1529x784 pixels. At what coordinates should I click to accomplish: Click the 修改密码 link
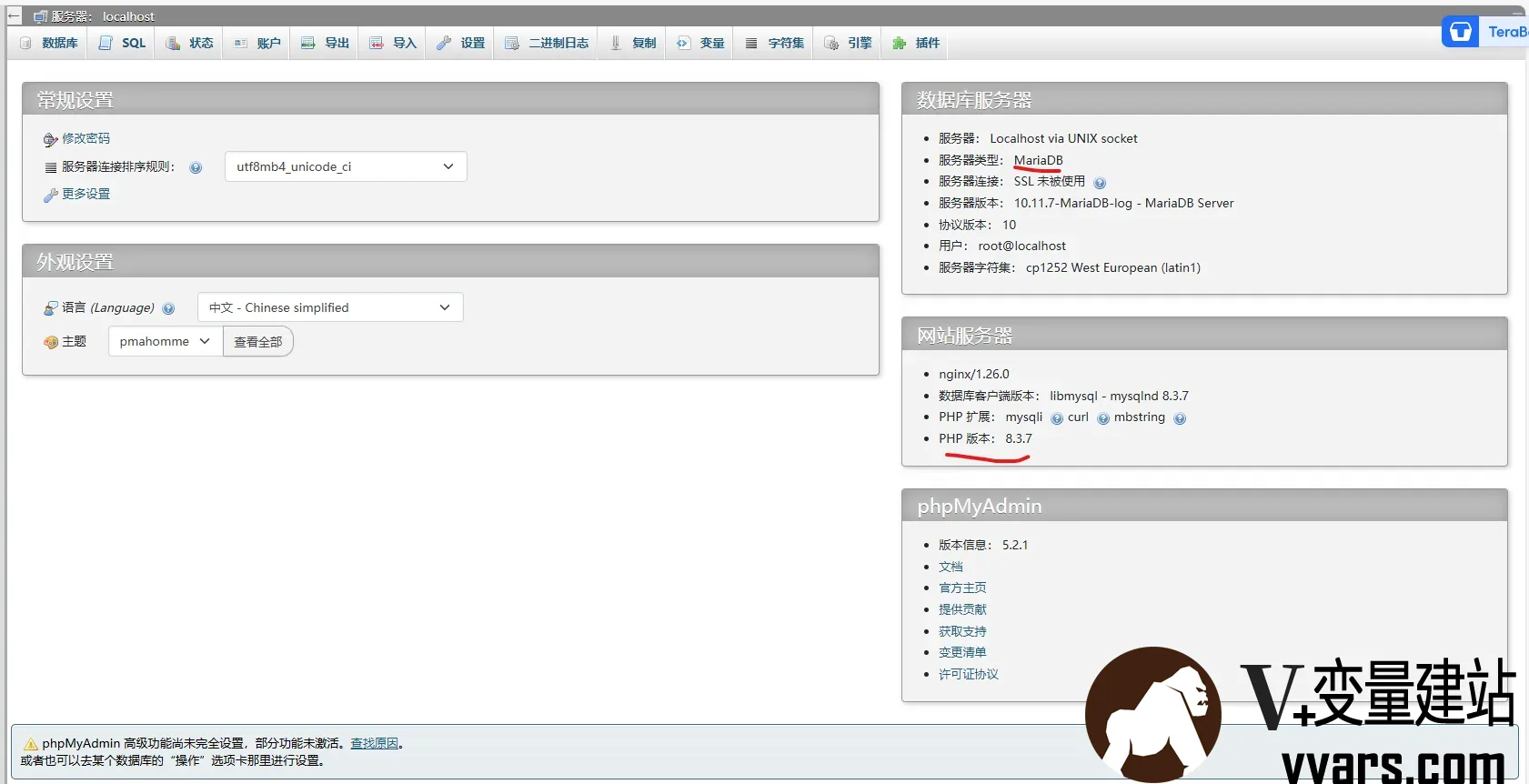[86, 138]
